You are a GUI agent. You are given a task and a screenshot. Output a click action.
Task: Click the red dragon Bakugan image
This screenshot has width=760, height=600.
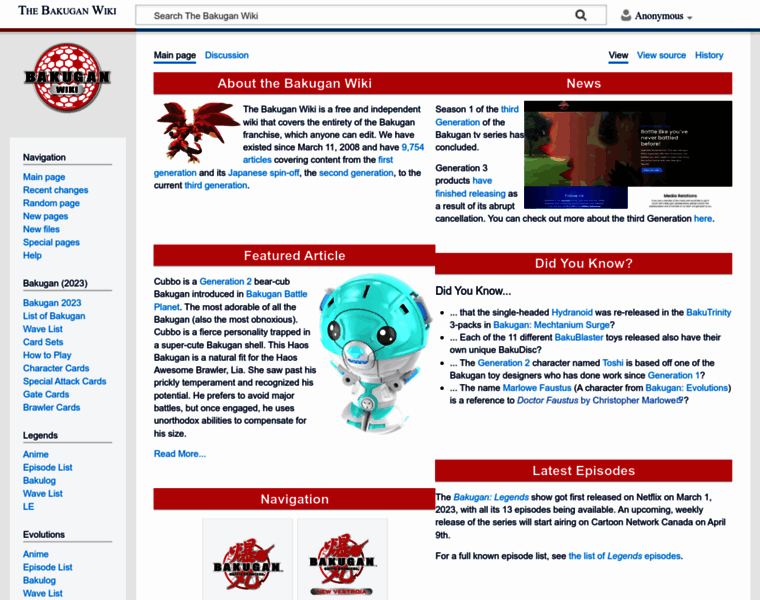click(196, 131)
